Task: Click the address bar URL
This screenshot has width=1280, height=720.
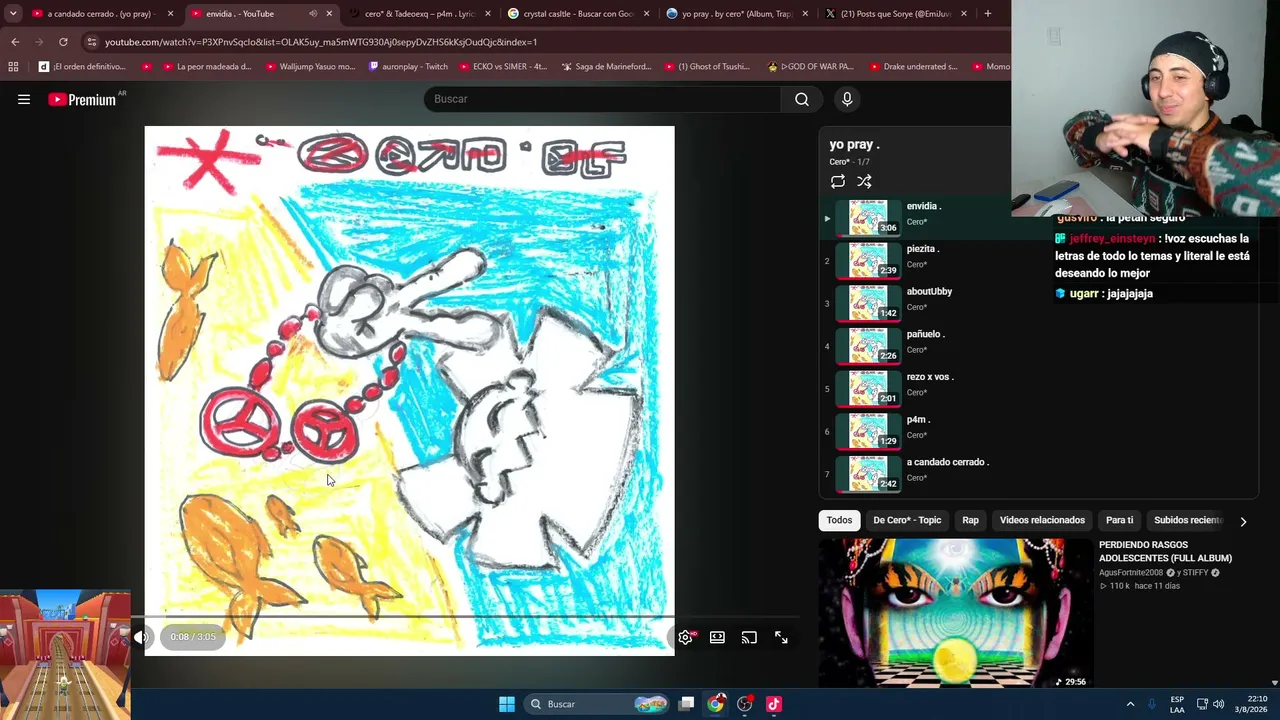Action: click(x=321, y=42)
